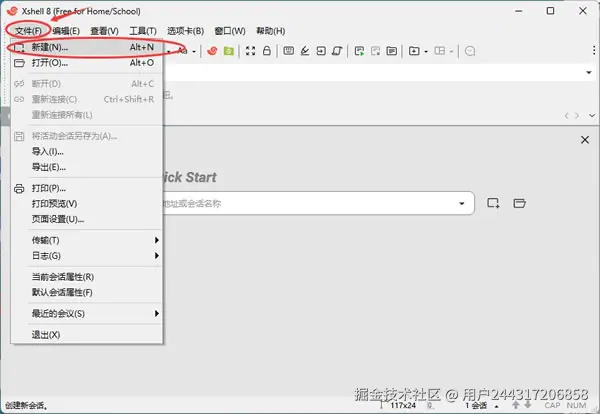Expand tab list down chevron
The image size is (600, 414).
pyautogui.click(x=592, y=116)
